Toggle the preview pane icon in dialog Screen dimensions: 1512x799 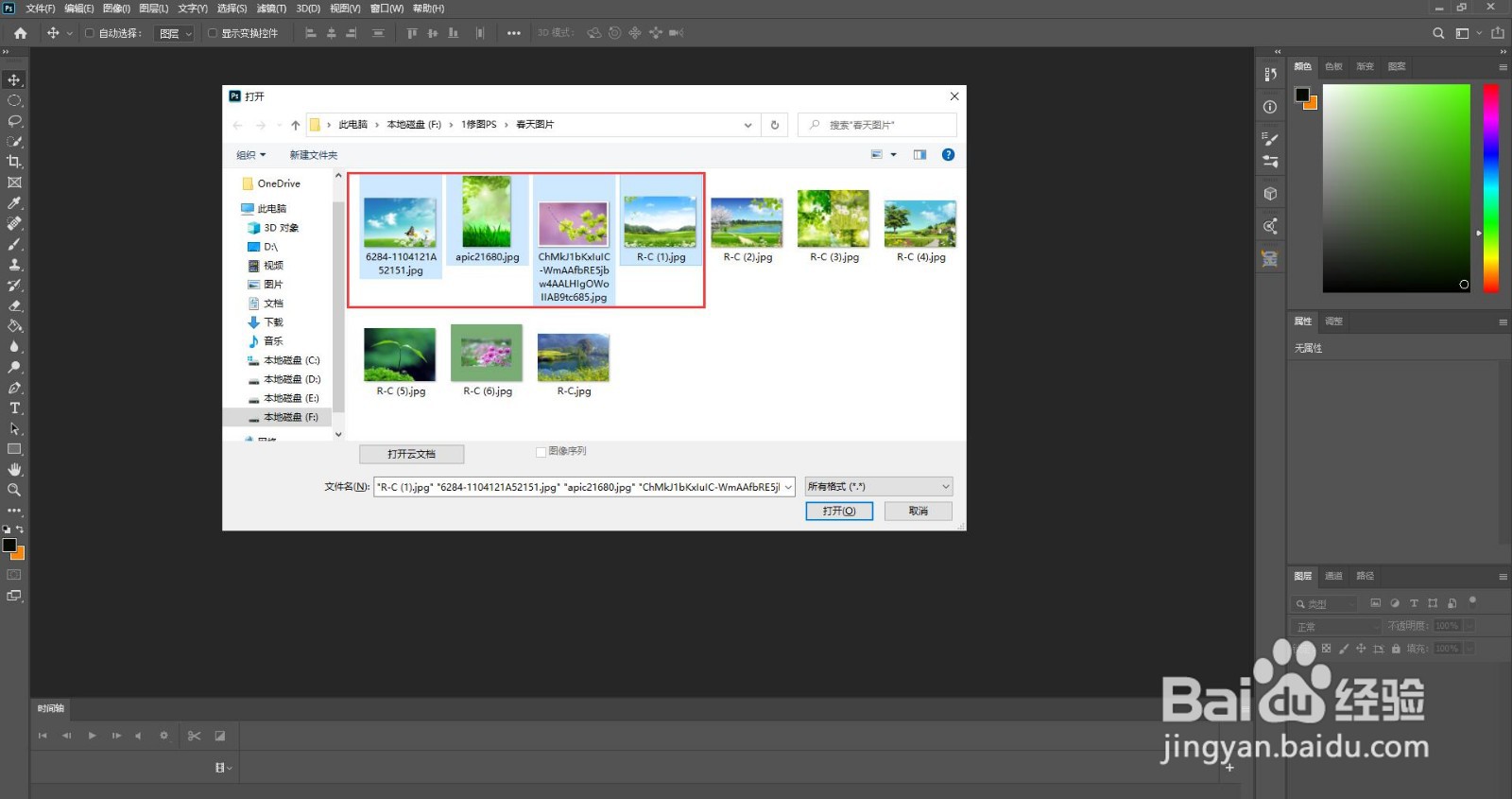point(919,154)
